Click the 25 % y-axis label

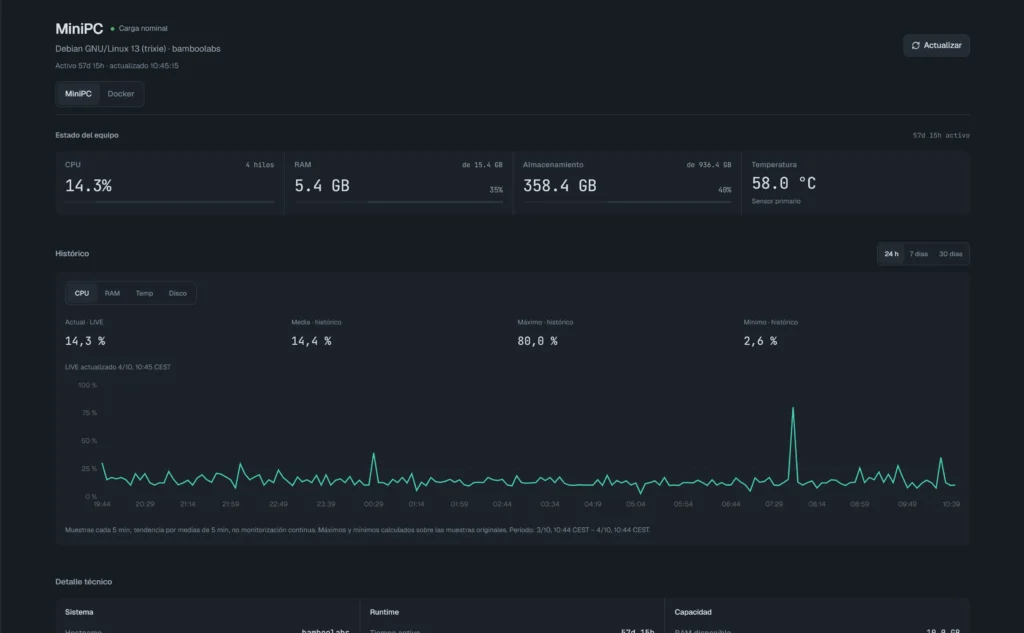89,469
